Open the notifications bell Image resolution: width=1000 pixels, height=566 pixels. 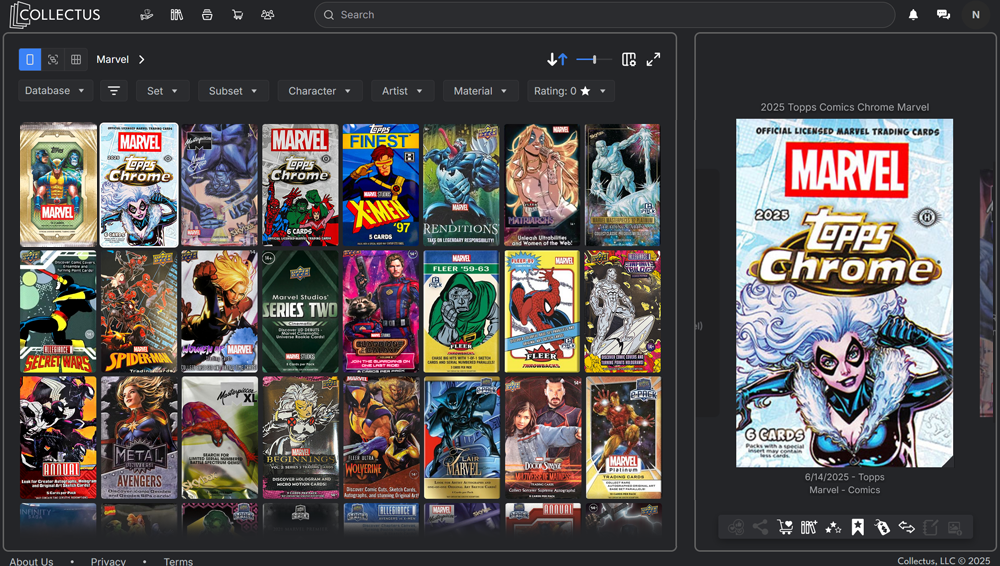pyautogui.click(x=913, y=15)
